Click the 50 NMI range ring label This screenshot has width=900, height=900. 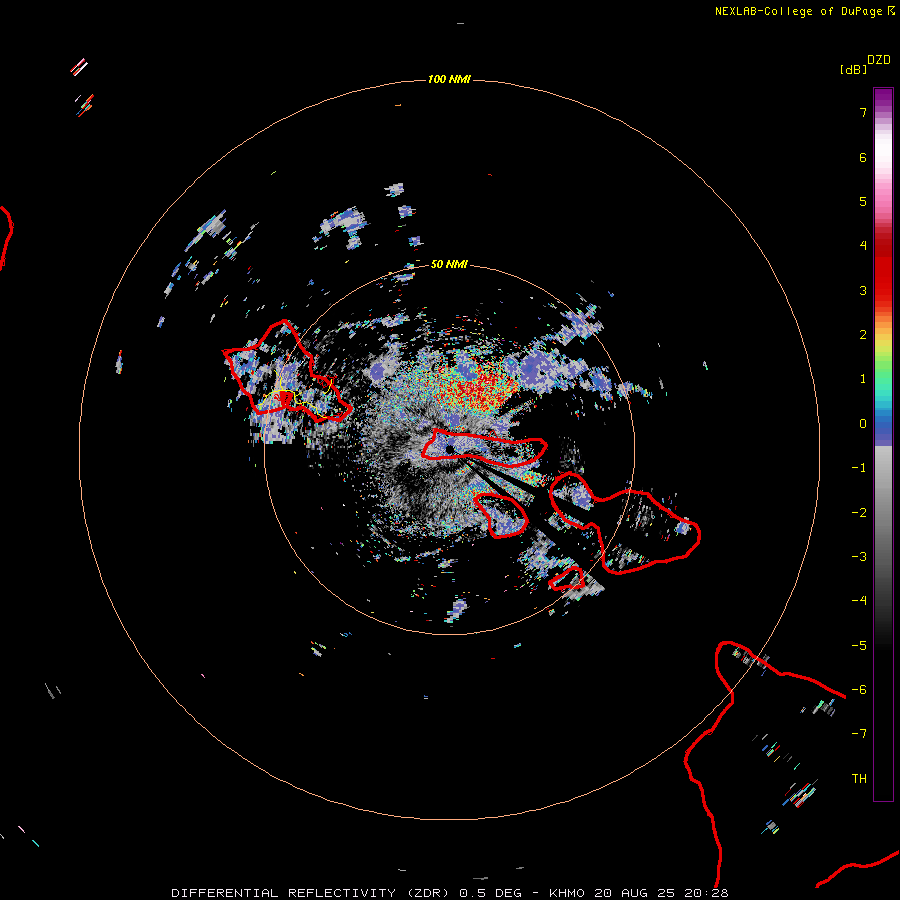[449, 264]
